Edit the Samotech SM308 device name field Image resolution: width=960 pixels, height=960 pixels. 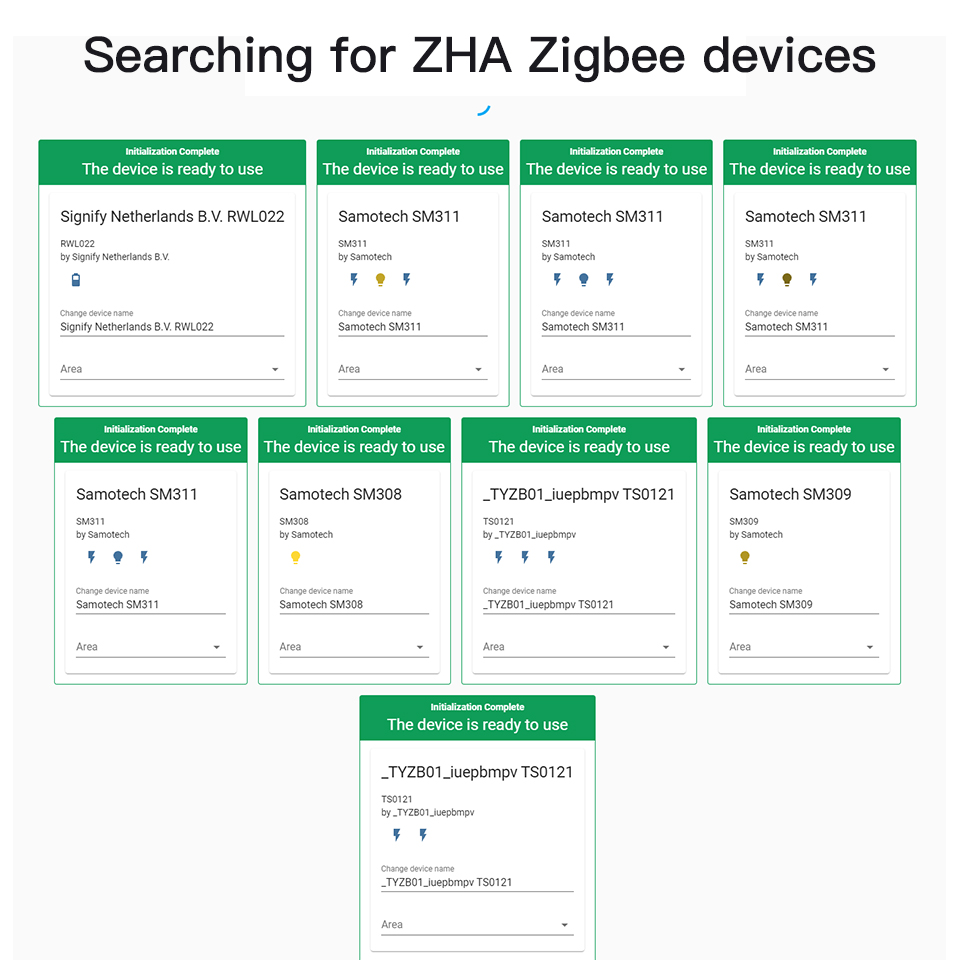tap(354, 605)
